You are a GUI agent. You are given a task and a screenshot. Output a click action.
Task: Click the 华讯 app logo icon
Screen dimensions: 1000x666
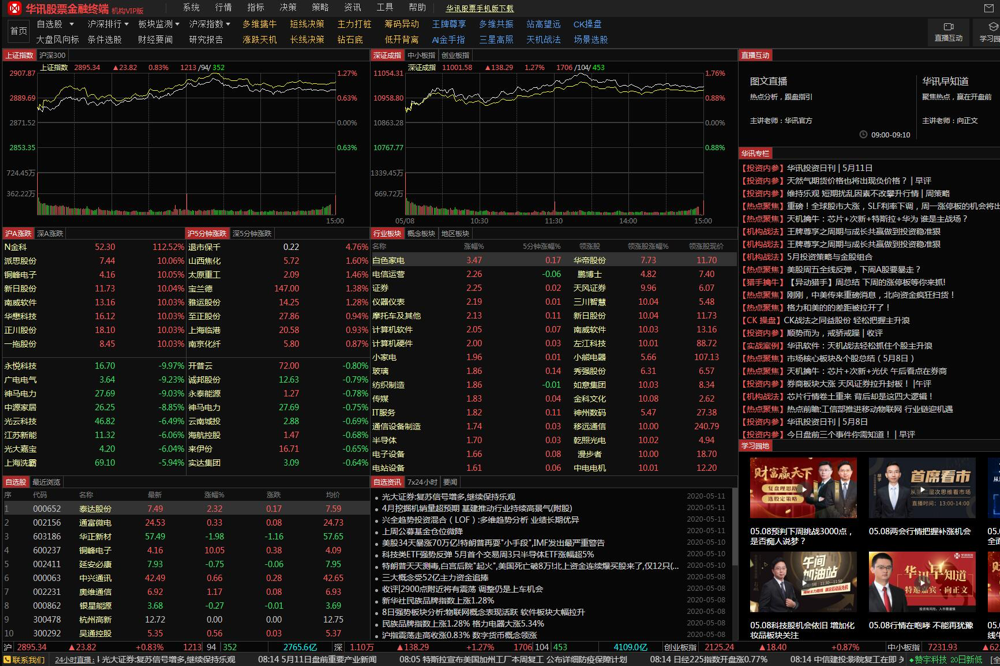tap(13, 8)
